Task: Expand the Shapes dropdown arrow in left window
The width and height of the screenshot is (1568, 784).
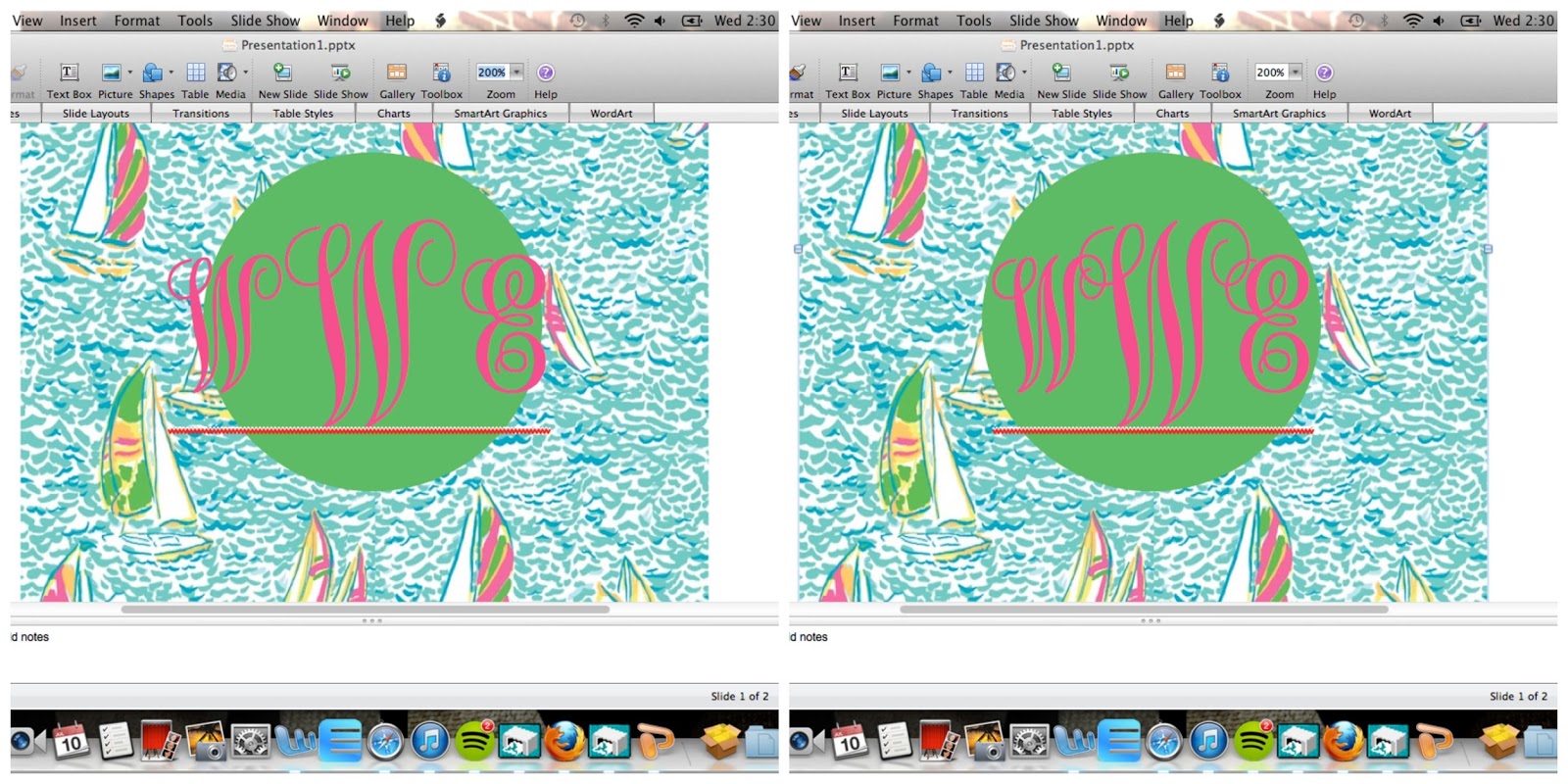Action: [x=171, y=72]
